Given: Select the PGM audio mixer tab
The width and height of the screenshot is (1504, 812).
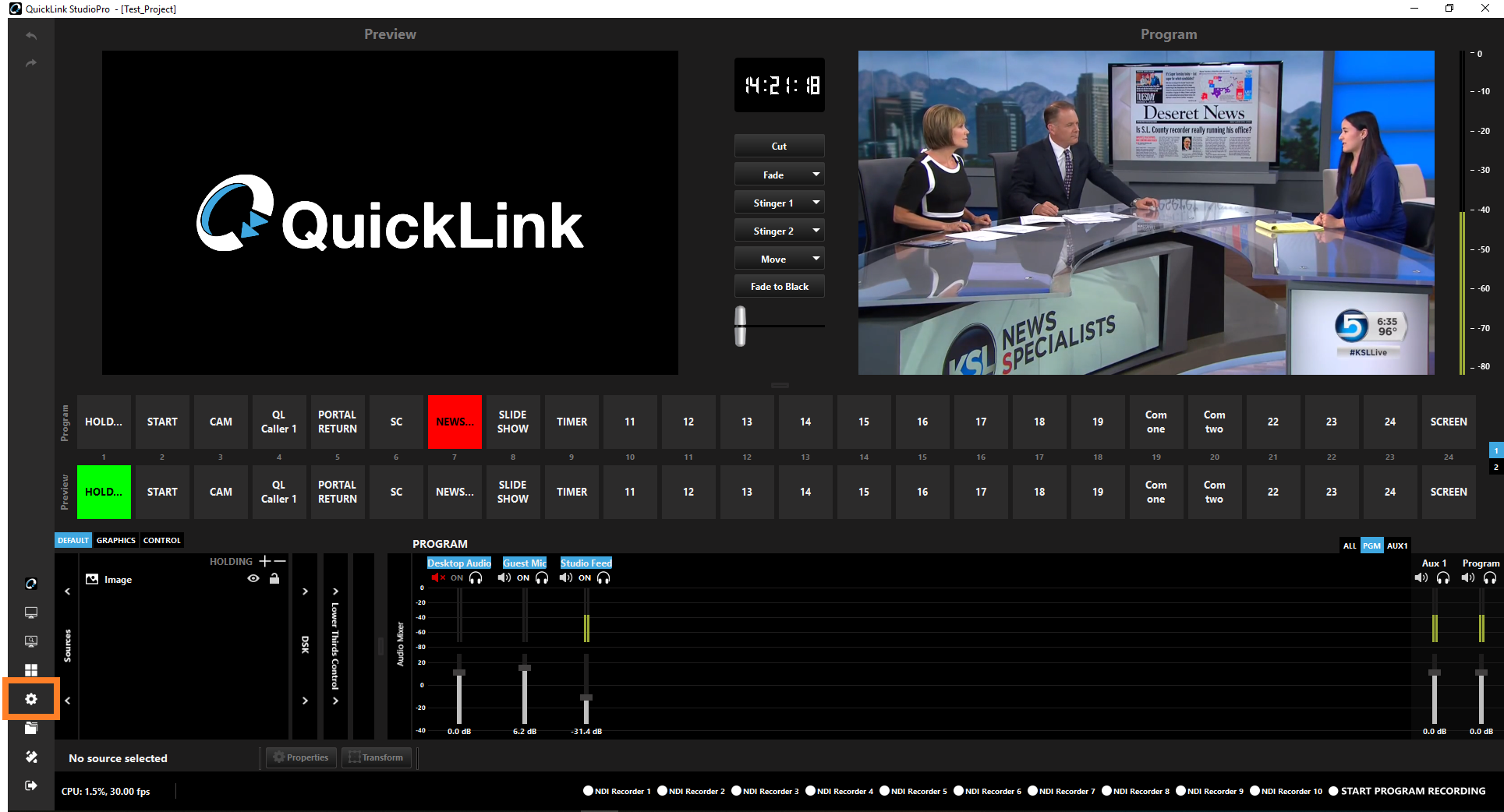Looking at the screenshot, I should click(1372, 545).
